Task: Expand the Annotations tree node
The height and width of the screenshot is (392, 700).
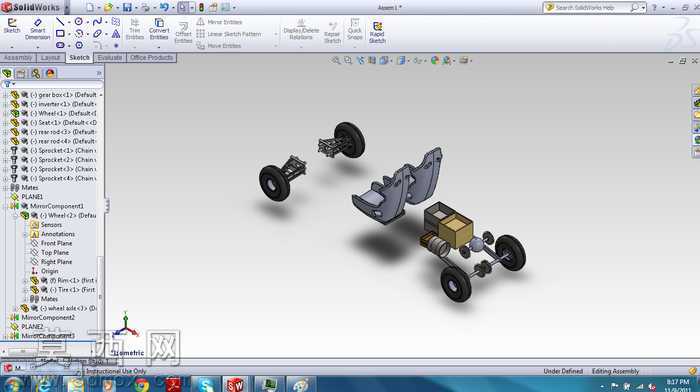Action: (25, 234)
